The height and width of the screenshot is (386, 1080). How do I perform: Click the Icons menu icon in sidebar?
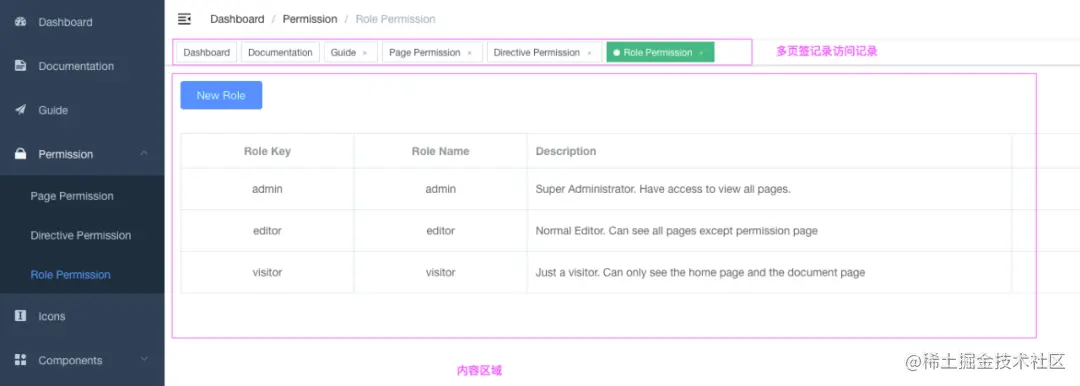tap(21, 316)
